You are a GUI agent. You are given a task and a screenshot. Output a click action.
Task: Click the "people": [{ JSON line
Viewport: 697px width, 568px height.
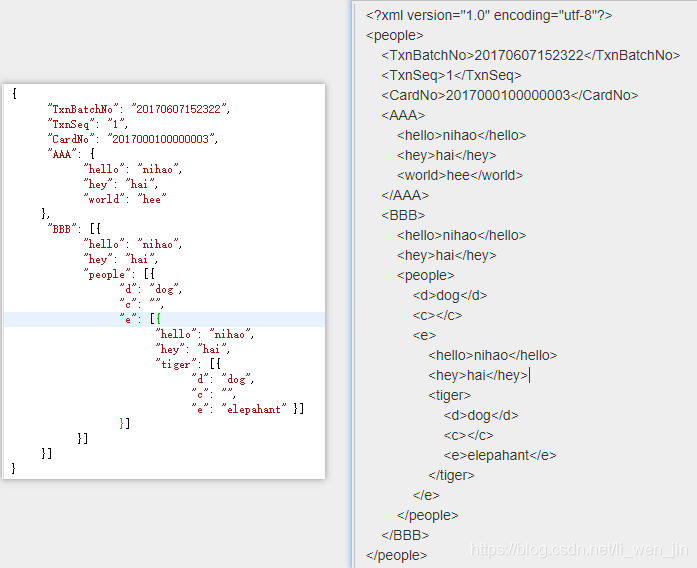(119, 274)
